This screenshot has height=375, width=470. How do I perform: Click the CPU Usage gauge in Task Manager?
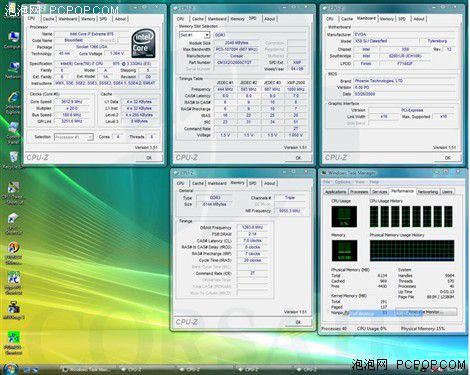point(344,216)
